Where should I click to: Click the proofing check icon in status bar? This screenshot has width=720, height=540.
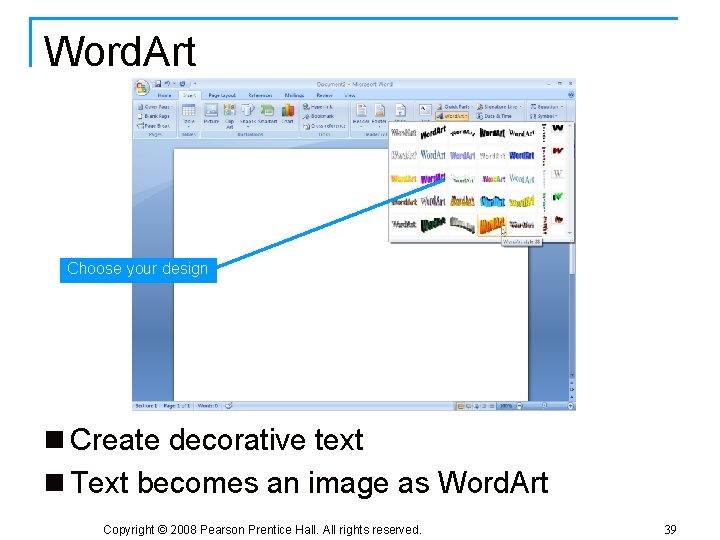click(229, 405)
